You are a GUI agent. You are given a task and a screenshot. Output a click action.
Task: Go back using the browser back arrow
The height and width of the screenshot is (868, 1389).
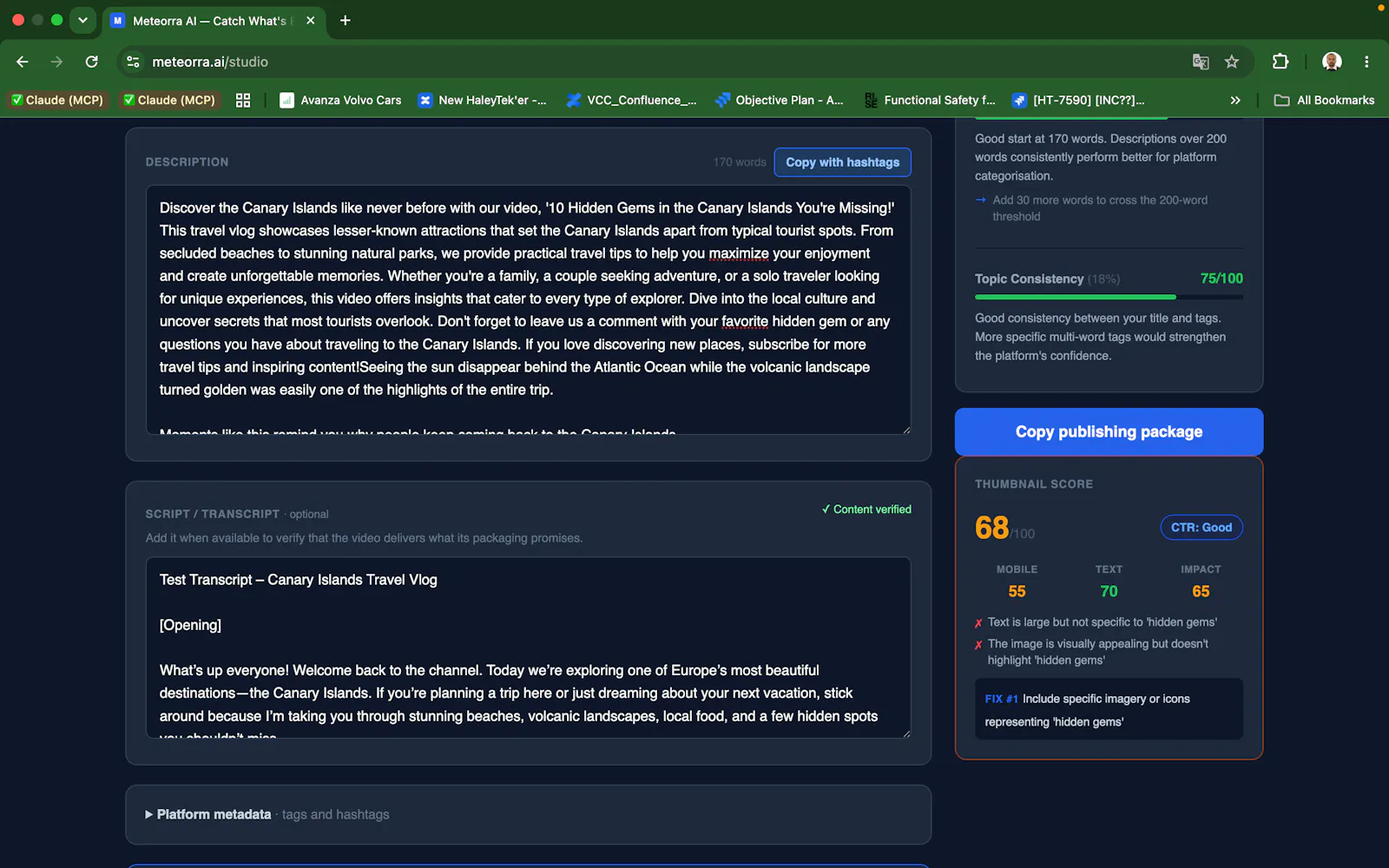[23, 62]
